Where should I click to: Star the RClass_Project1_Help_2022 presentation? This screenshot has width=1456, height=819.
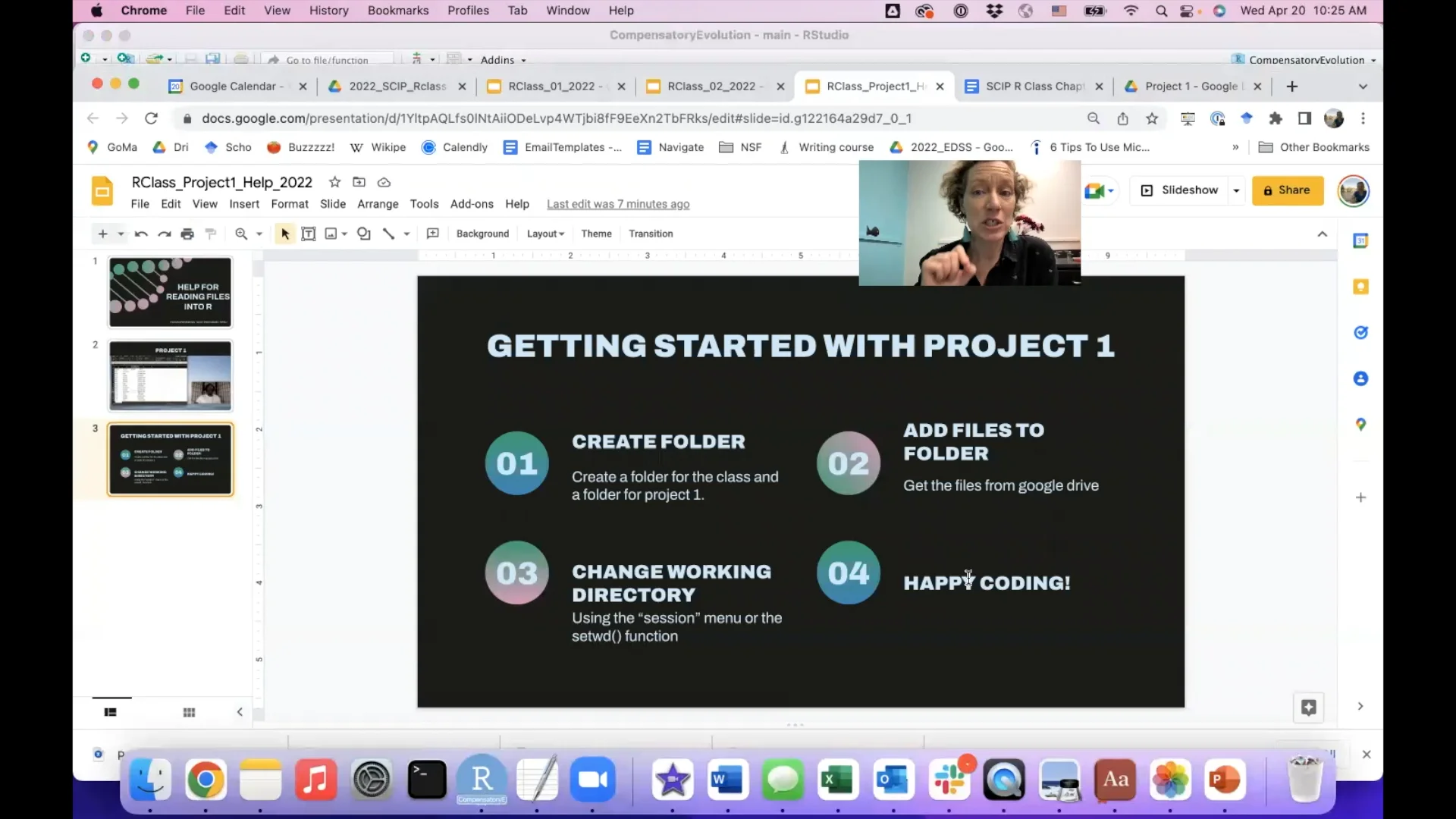[334, 182]
